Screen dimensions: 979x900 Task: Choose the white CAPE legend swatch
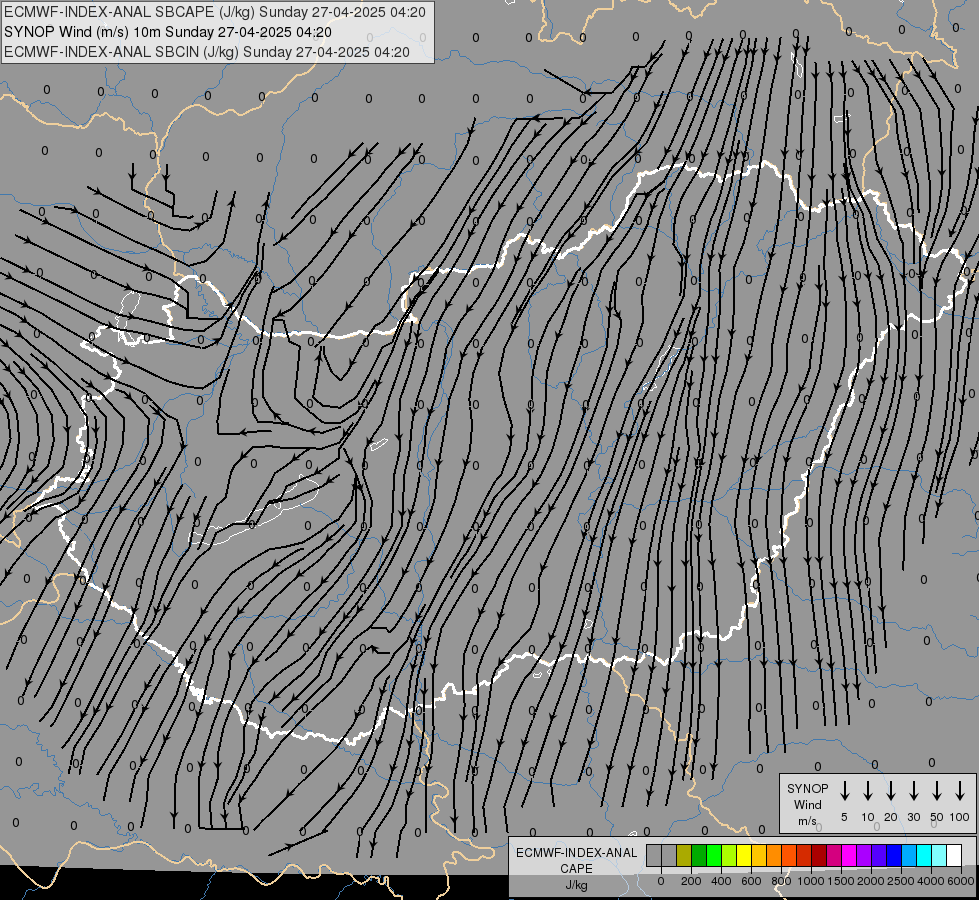pos(954,855)
